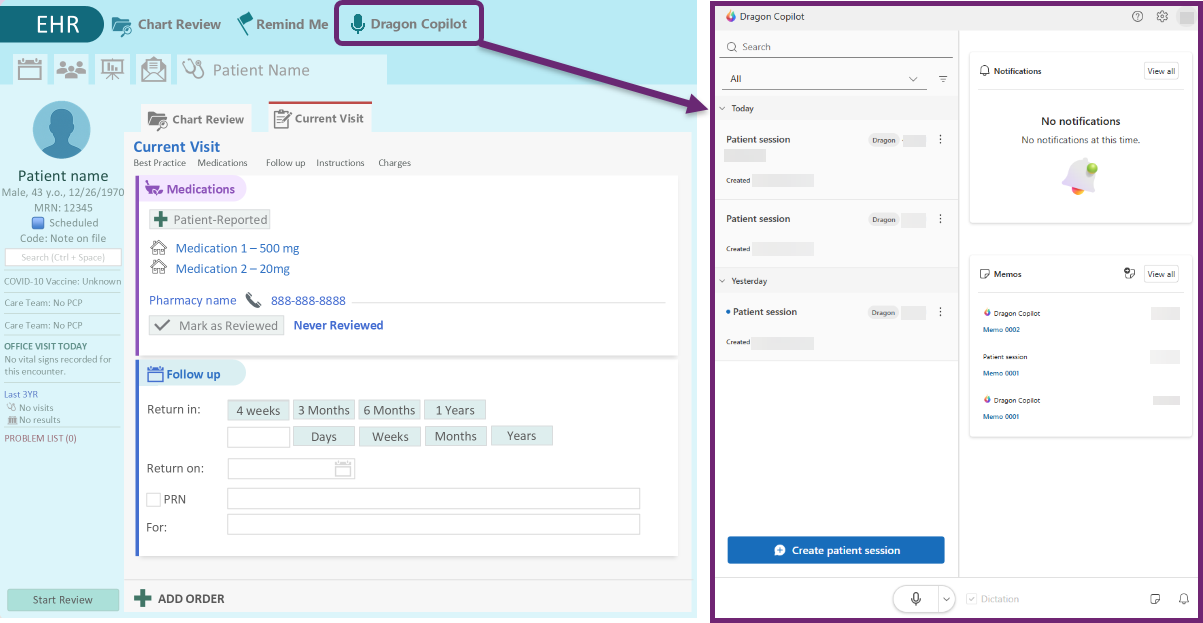Click the calendar icon in the EHR toolbar

point(30,69)
